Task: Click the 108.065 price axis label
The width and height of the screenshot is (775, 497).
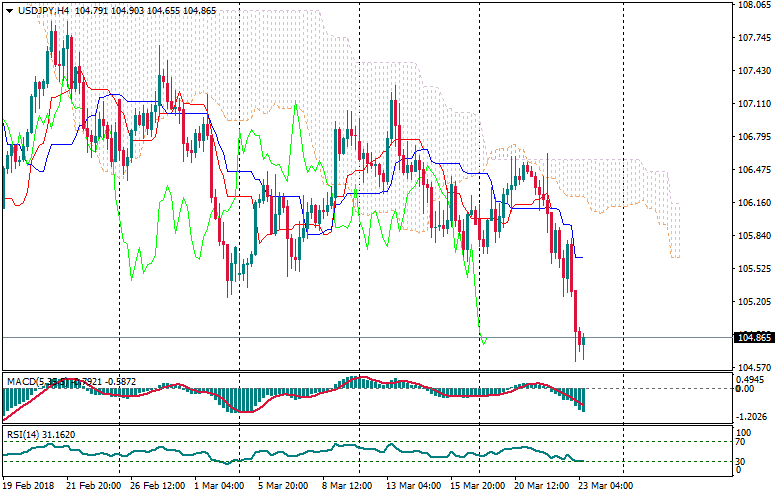Action: (753, 6)
